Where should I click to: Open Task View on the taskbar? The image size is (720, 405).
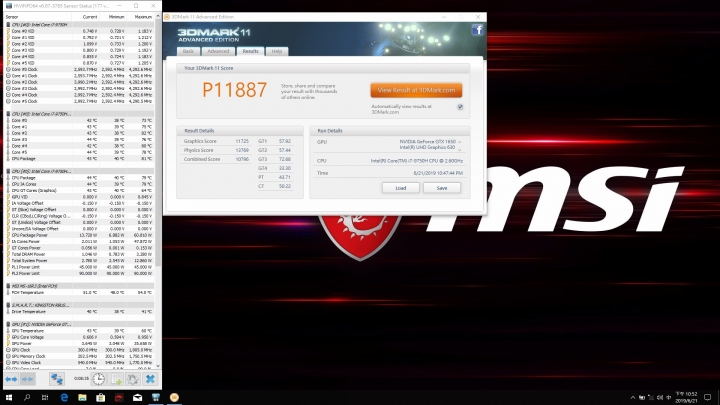45,398
